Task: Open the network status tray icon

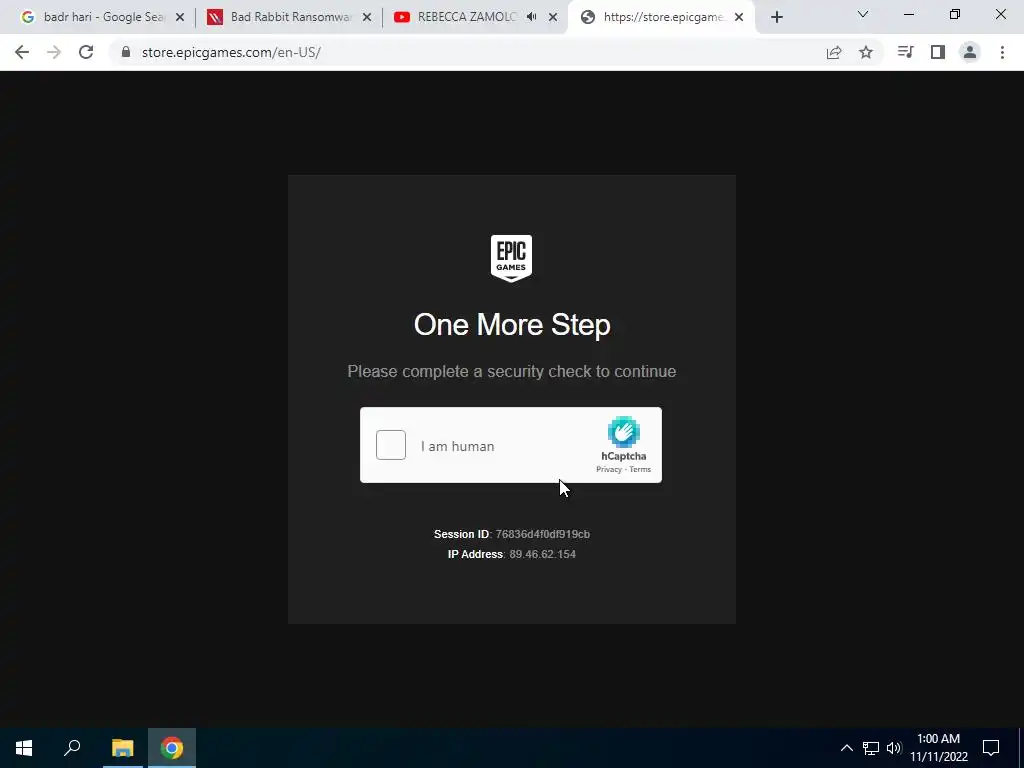Action: pyautogui.click(x=871, y=748)
